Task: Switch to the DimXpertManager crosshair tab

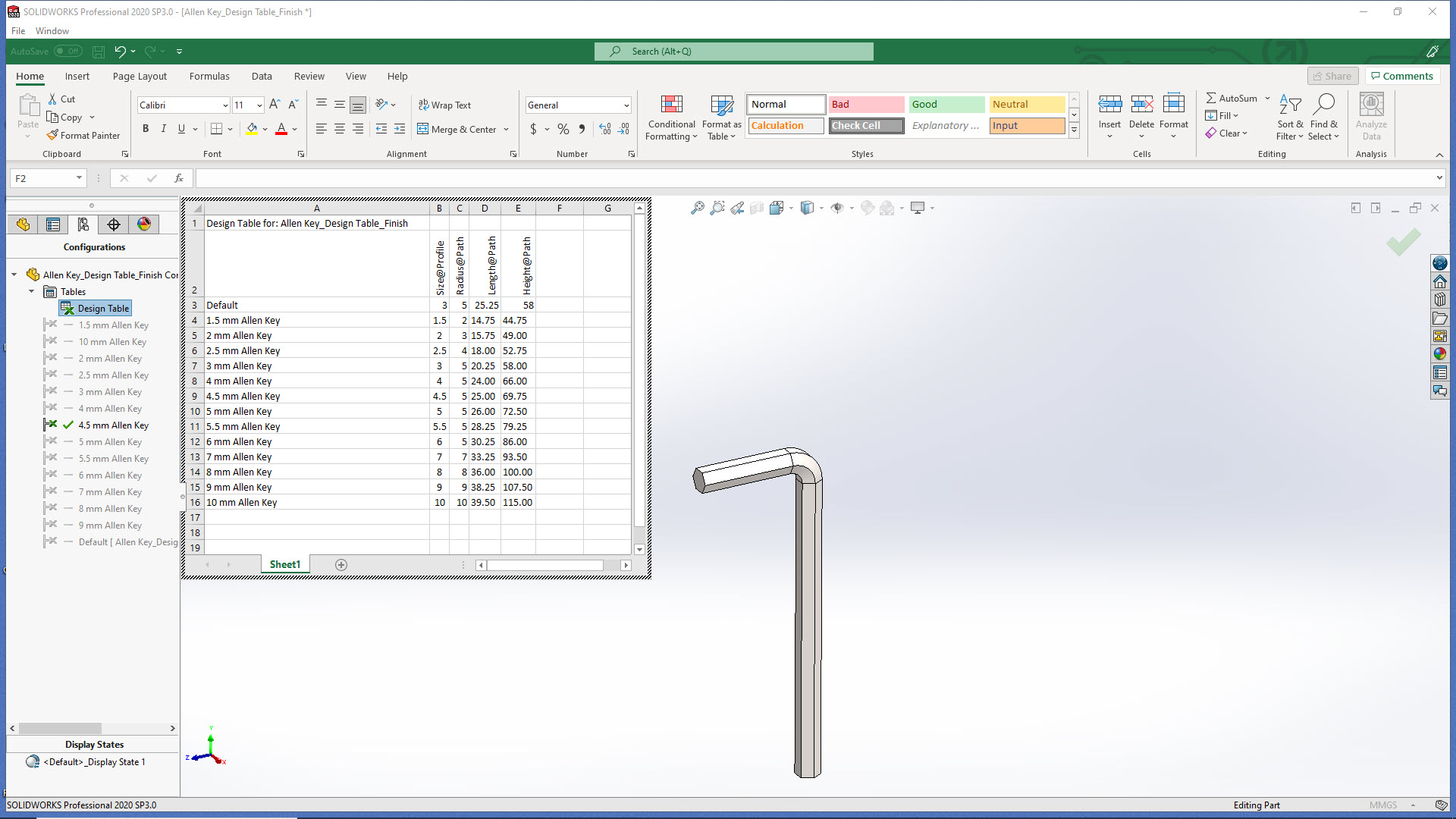Action: point(113,224)
